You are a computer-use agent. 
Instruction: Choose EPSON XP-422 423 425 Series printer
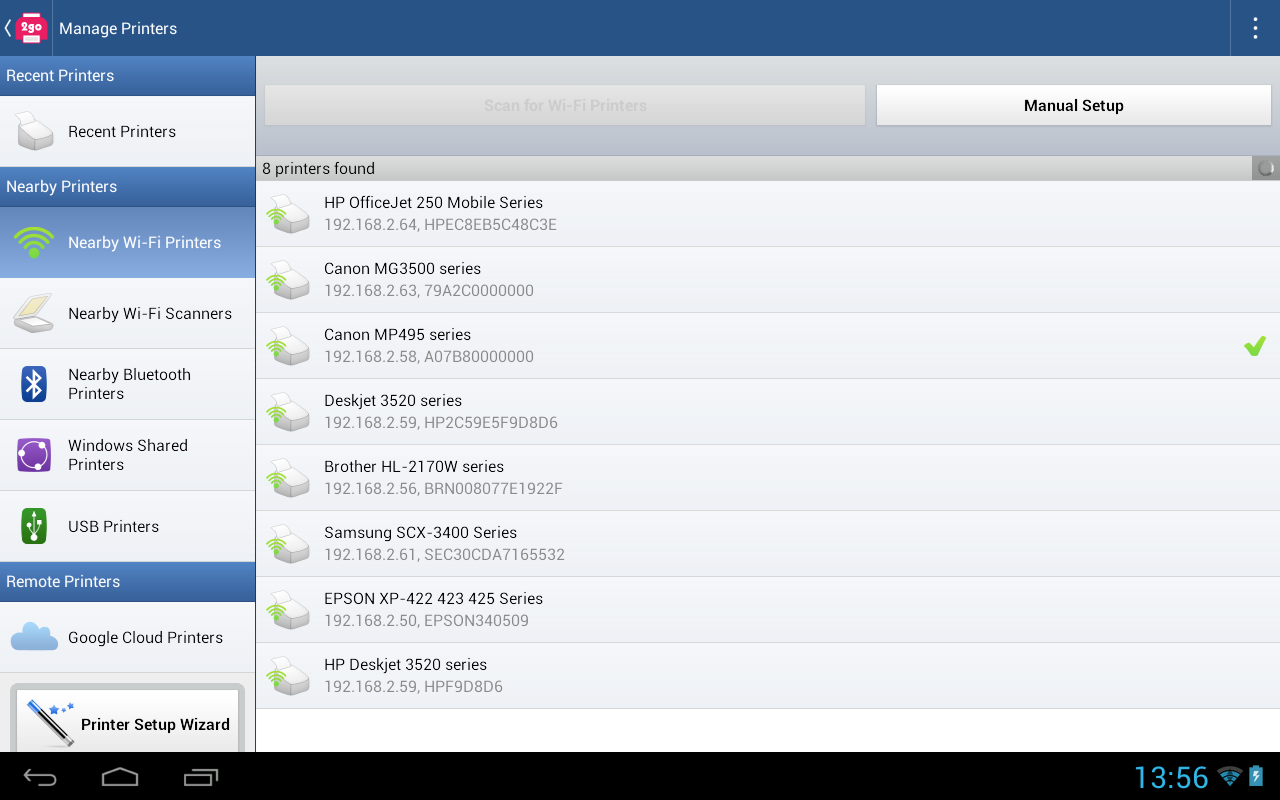[x=768, y=610]
